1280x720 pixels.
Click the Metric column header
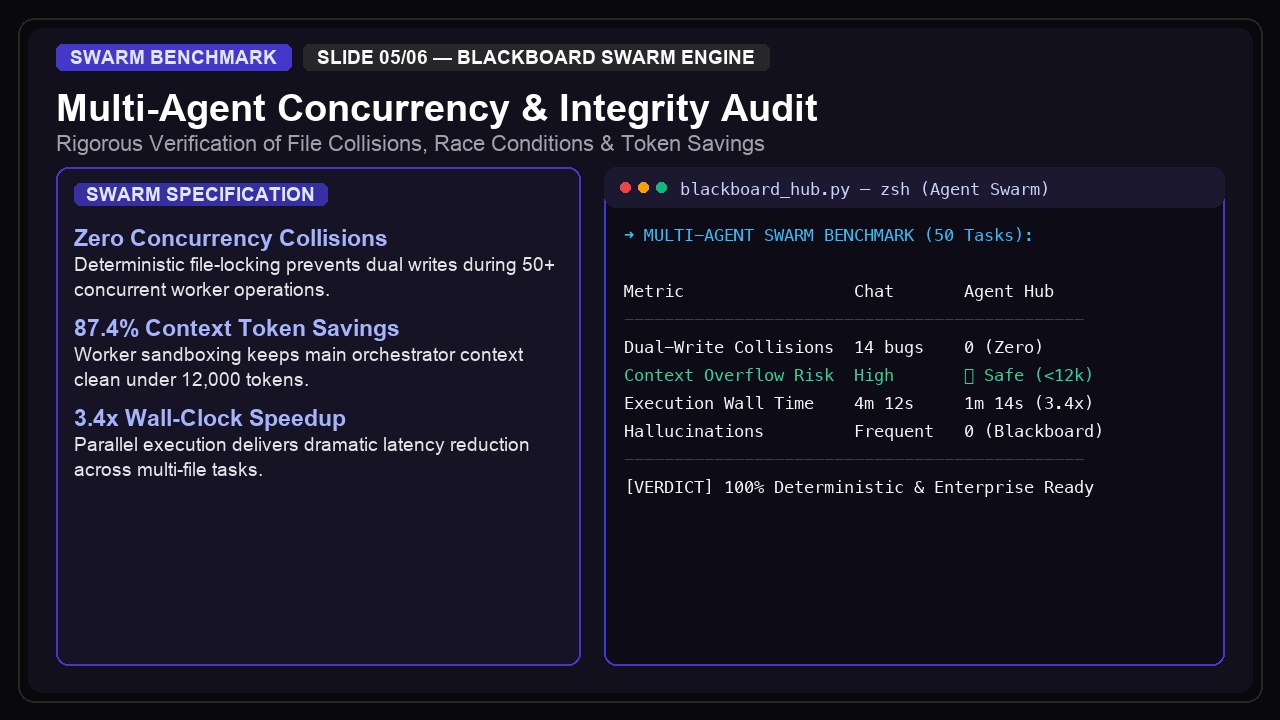[654, 291]
